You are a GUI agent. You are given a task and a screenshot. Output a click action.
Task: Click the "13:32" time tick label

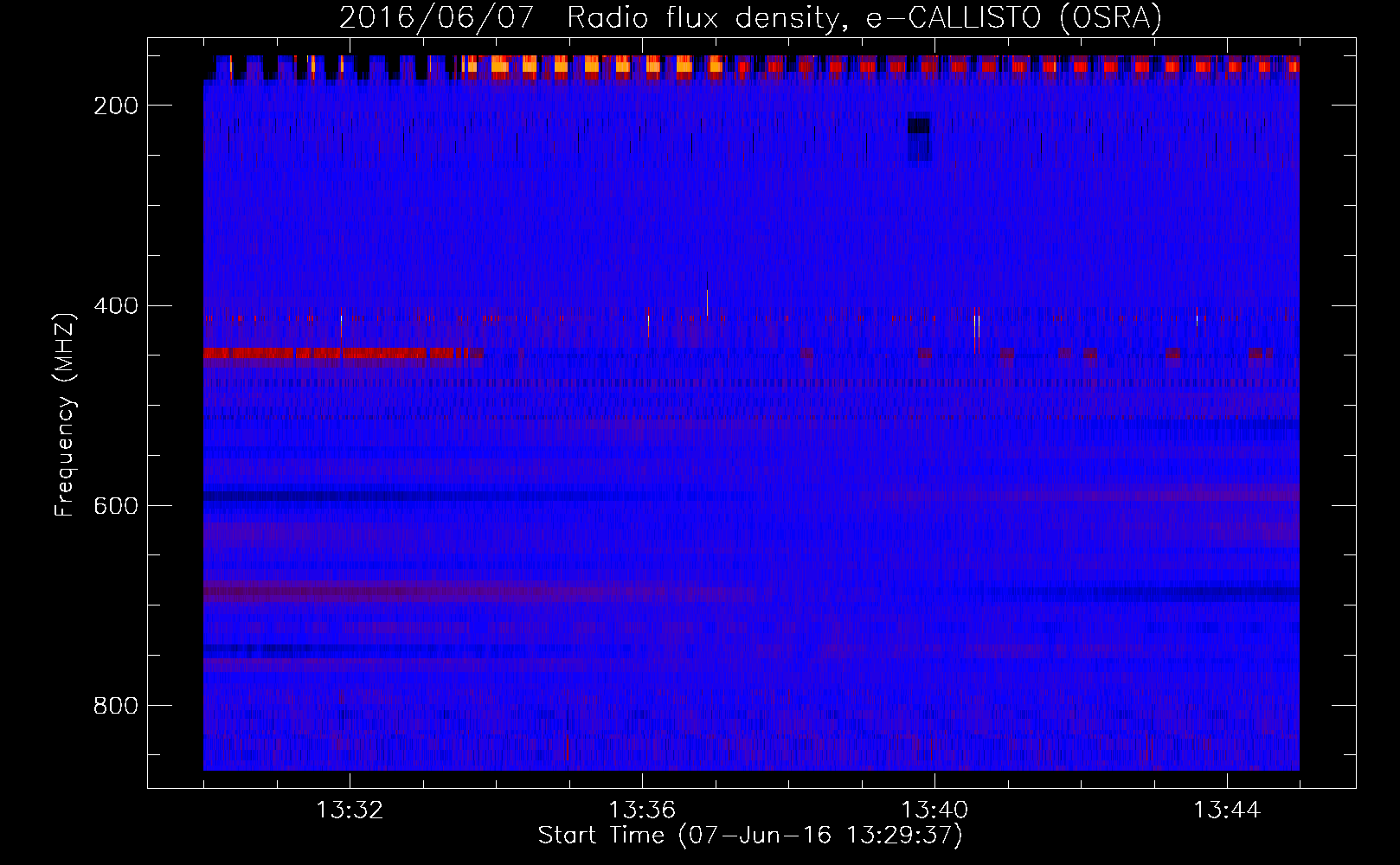point(350,811)
